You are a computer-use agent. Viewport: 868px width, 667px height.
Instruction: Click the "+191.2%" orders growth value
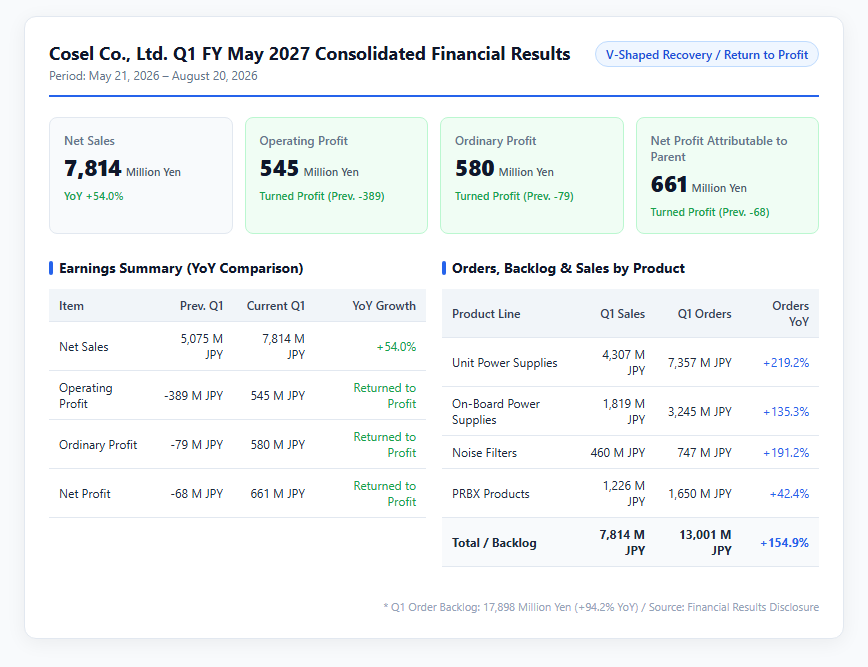click(x=786, y=453)
